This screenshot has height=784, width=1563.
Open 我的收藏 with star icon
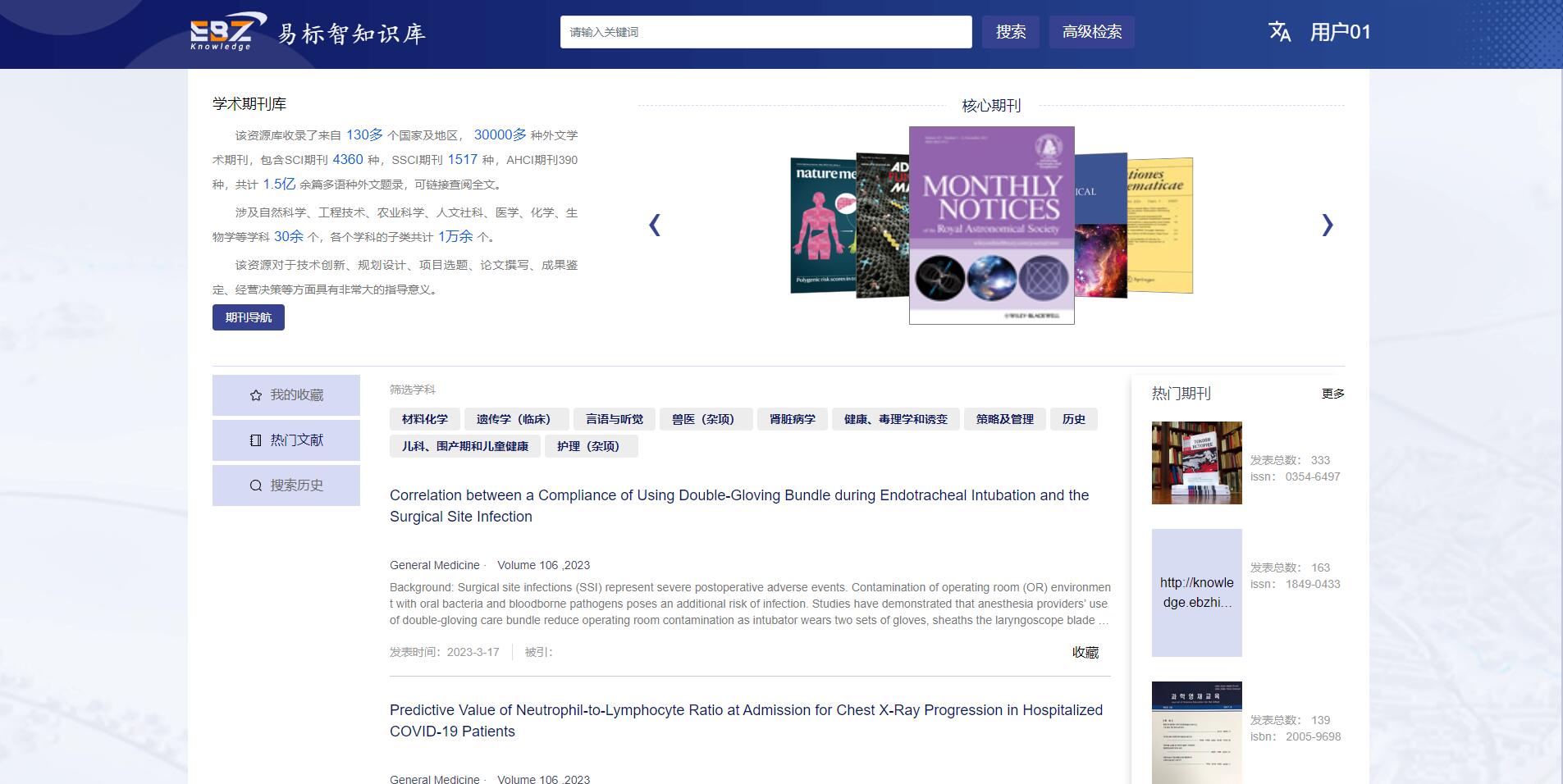pyautogui.click(x=286, y=395)
